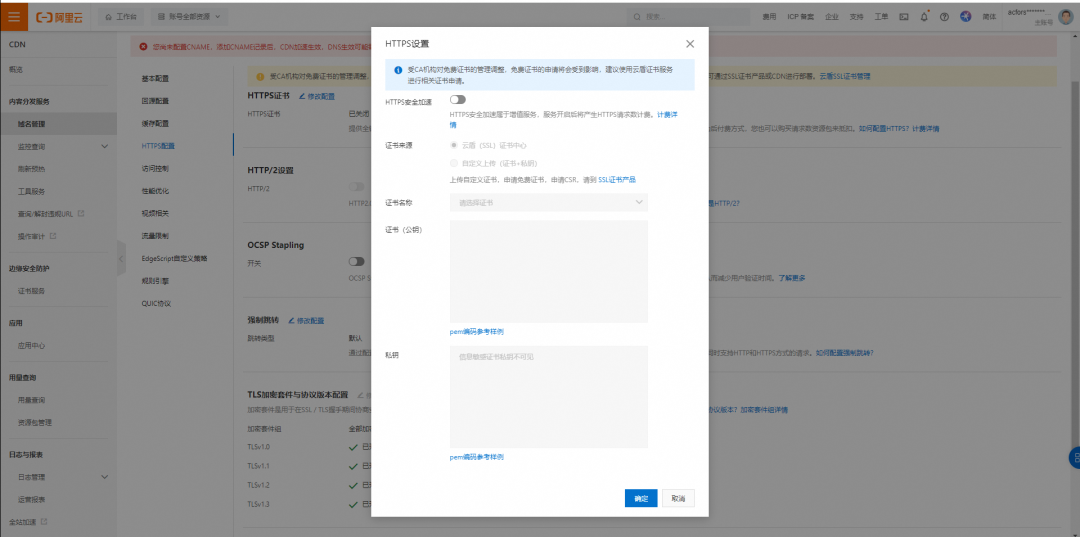Open the orange hamburger menu icon

point(14,17)
